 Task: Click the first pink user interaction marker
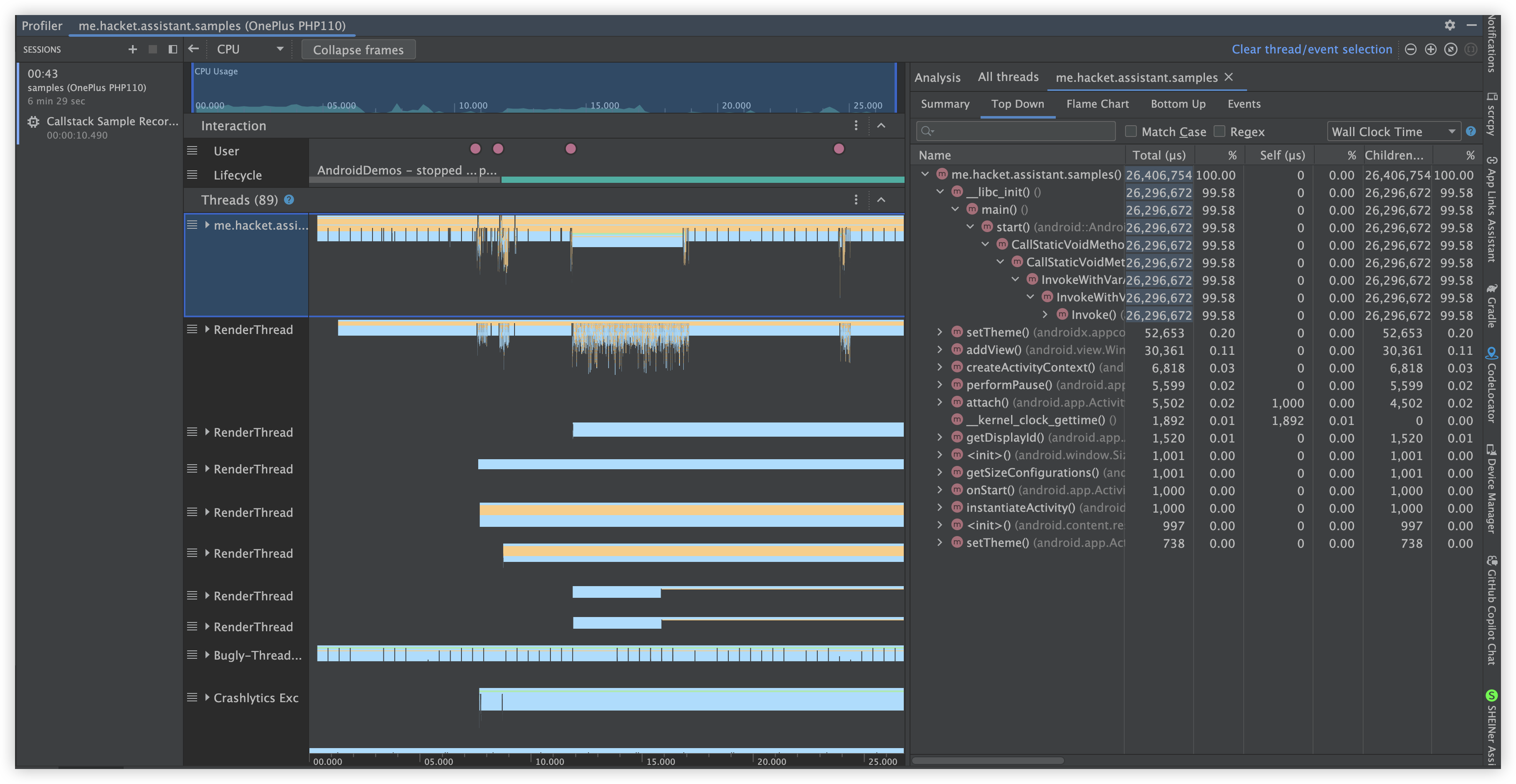476,149
